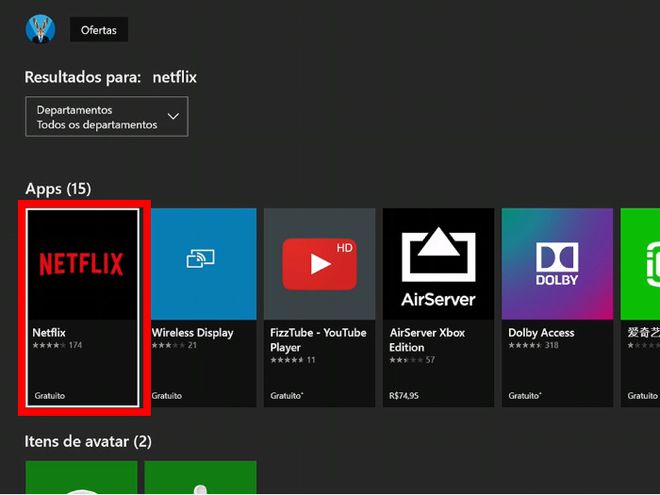This screenshot has width=660, height=495.
Task: Click AirServer Xbox Edition title text
Action: pyautogui.click(x=427, y=340)
